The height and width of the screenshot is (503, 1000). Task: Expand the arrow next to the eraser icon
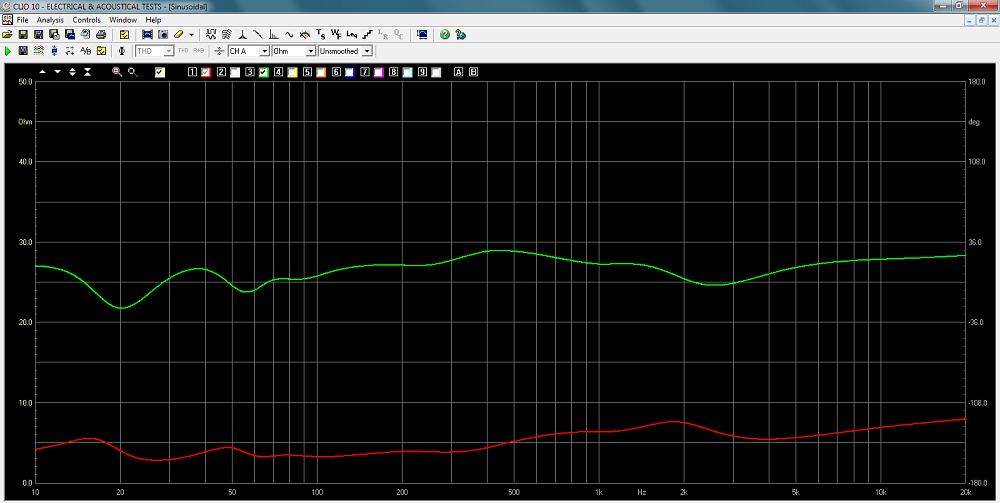191,34
